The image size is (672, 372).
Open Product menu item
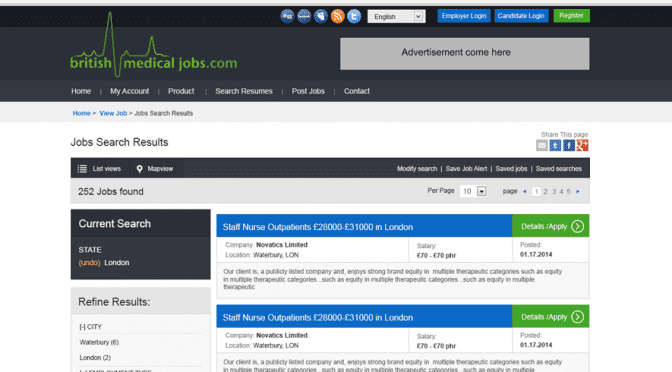pos(181,91)
